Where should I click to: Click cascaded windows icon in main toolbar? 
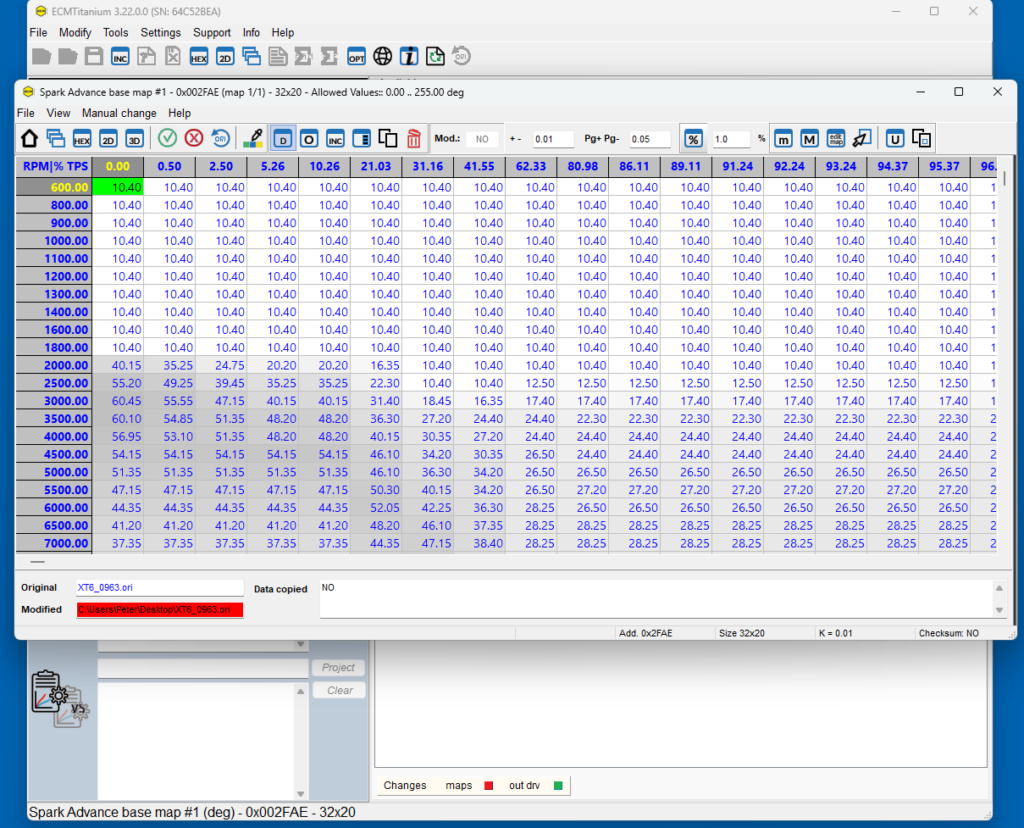tap(251, 57)
